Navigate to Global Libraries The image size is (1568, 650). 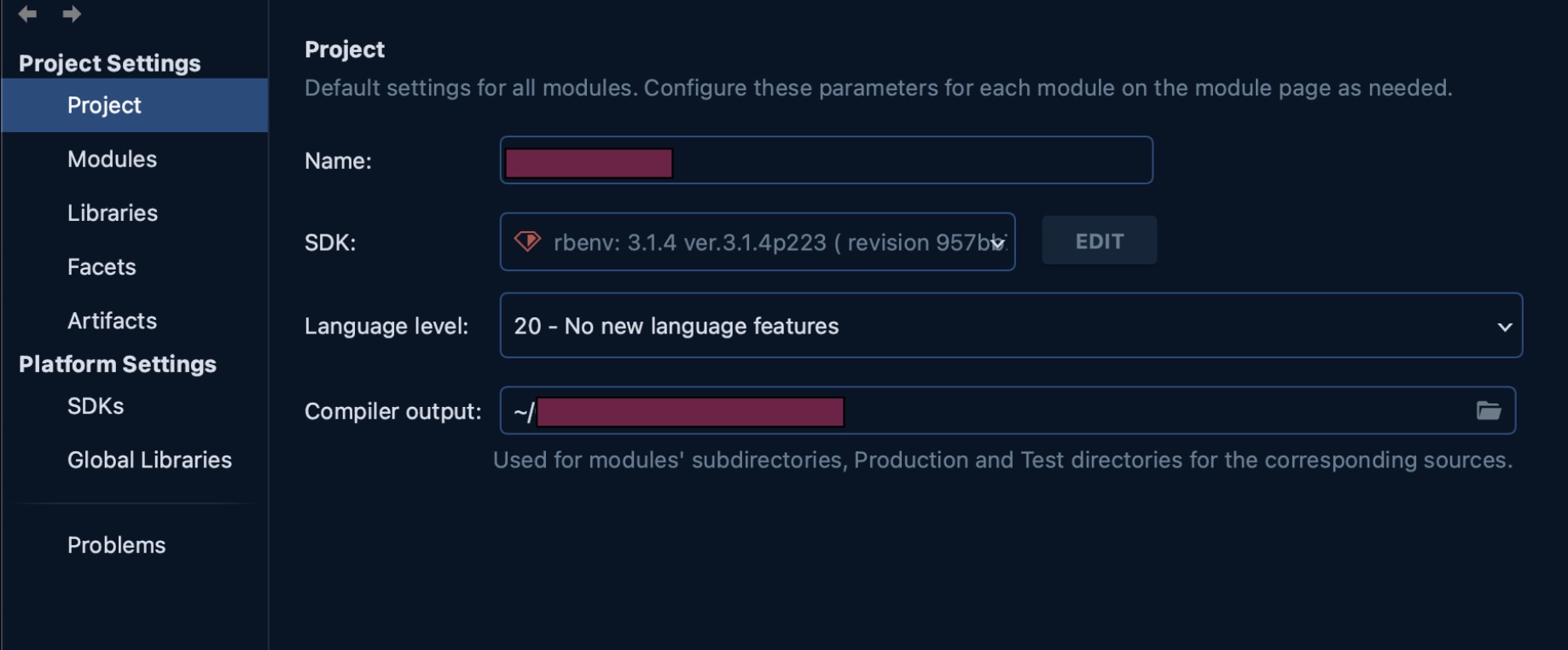[149, 460]
